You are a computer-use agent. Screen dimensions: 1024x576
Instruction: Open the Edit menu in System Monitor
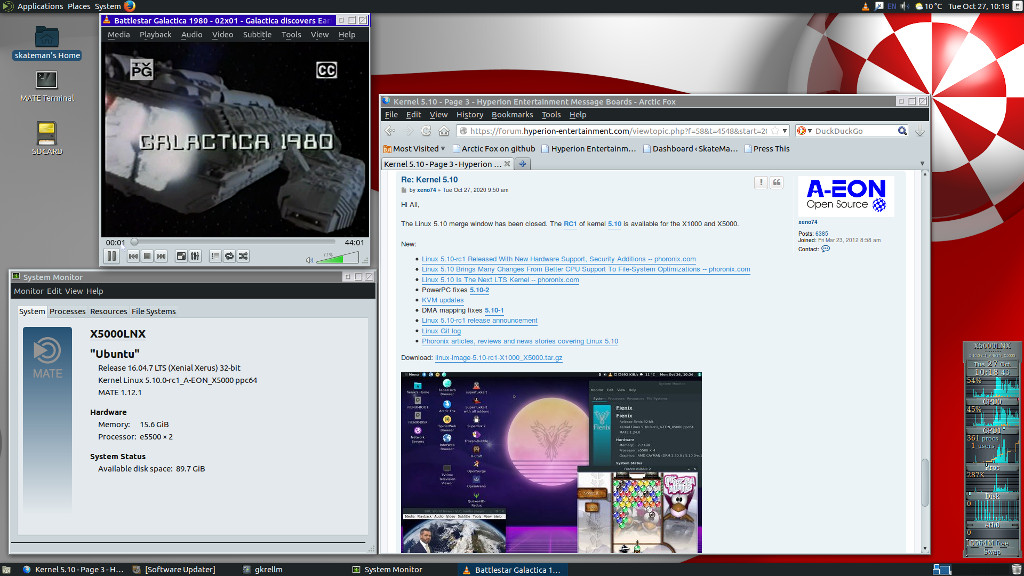[x=54, y=291]
